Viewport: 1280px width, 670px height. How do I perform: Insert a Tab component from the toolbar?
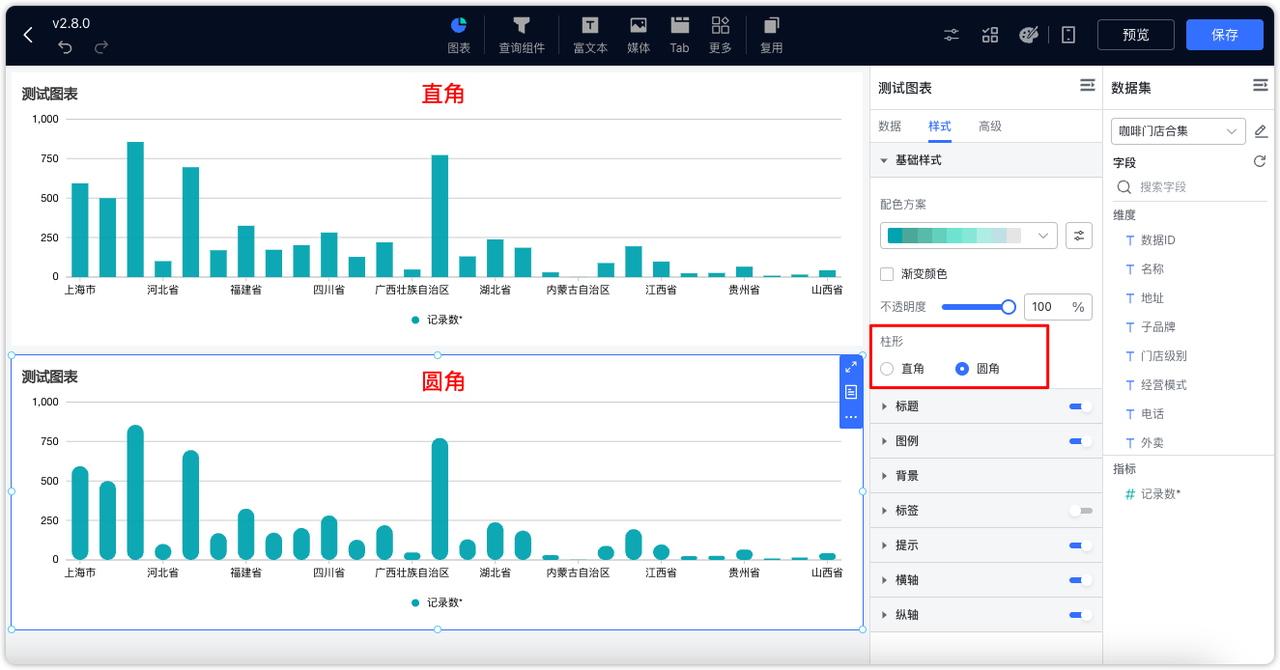click(679, 34)
